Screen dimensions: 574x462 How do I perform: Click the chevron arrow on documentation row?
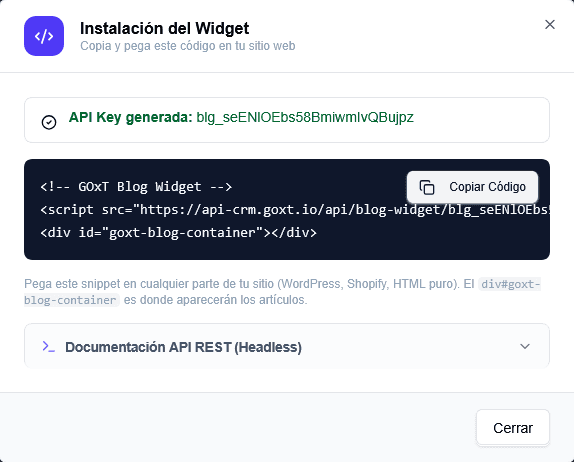point(525,346)
